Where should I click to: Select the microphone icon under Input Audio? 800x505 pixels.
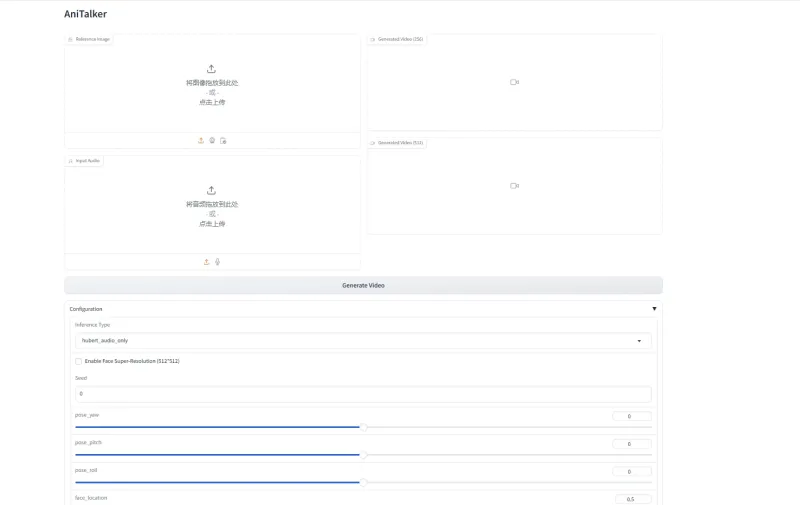pyautogui.click(x=217, y=262)
